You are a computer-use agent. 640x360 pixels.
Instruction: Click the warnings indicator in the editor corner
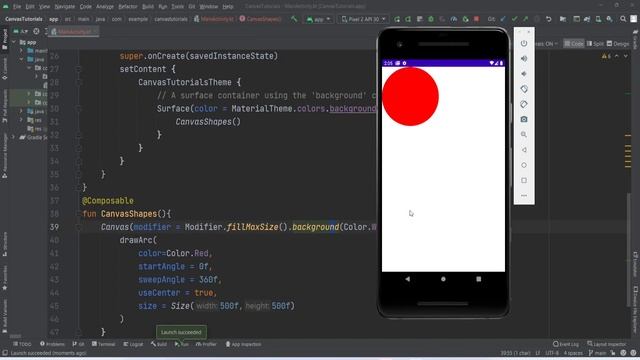tap(606, 56)
